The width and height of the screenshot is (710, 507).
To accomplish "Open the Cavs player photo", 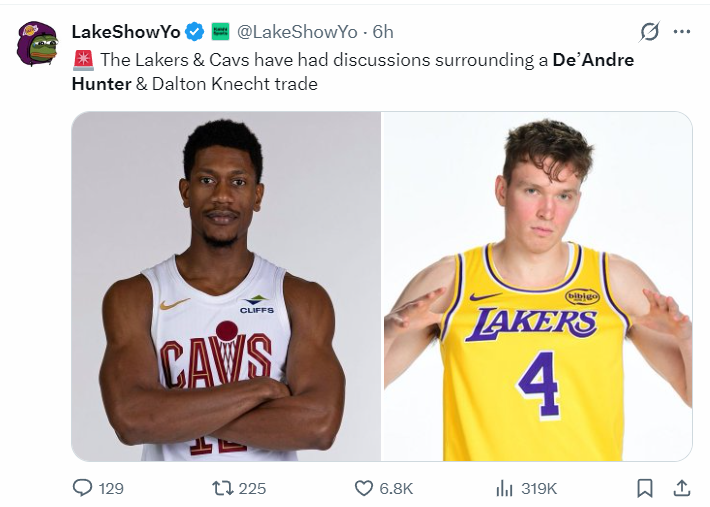I will click(x=226, y=286).
